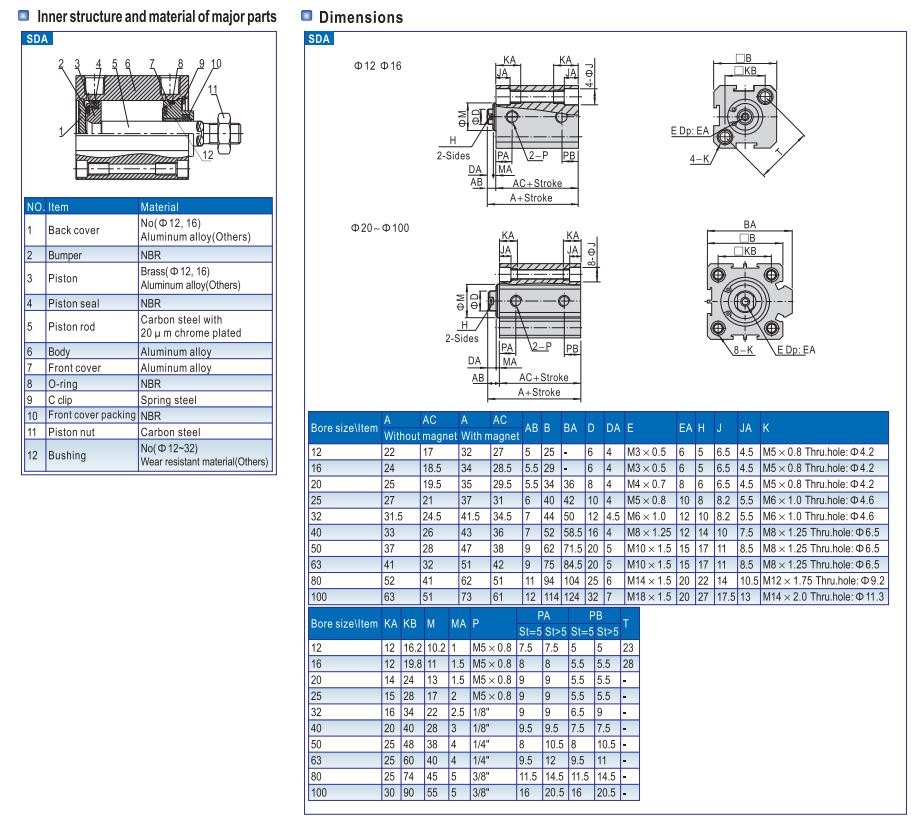Click the 1/4" P value in bore 50 row
Image resolution: width=911 pixels, height=823 pixels.
coord(493,744)
